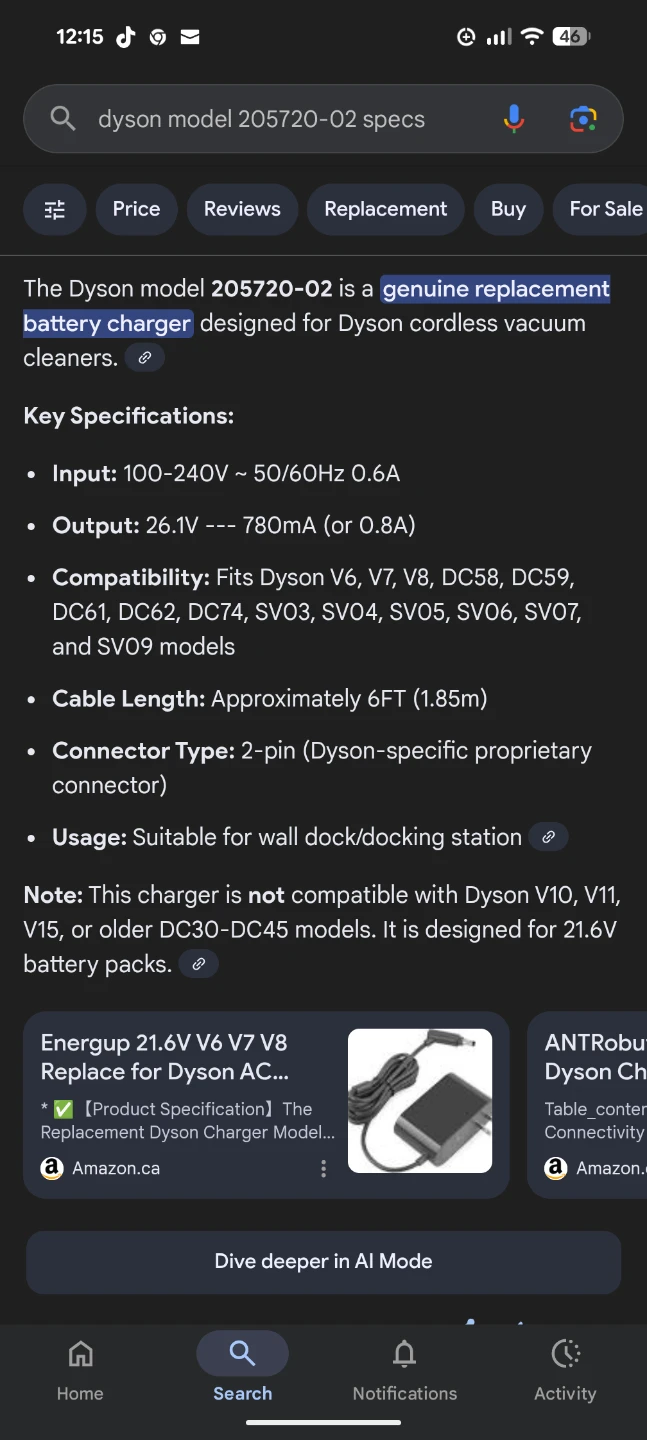
Task: Select the Price filter chip
Action: click(136, 209)
